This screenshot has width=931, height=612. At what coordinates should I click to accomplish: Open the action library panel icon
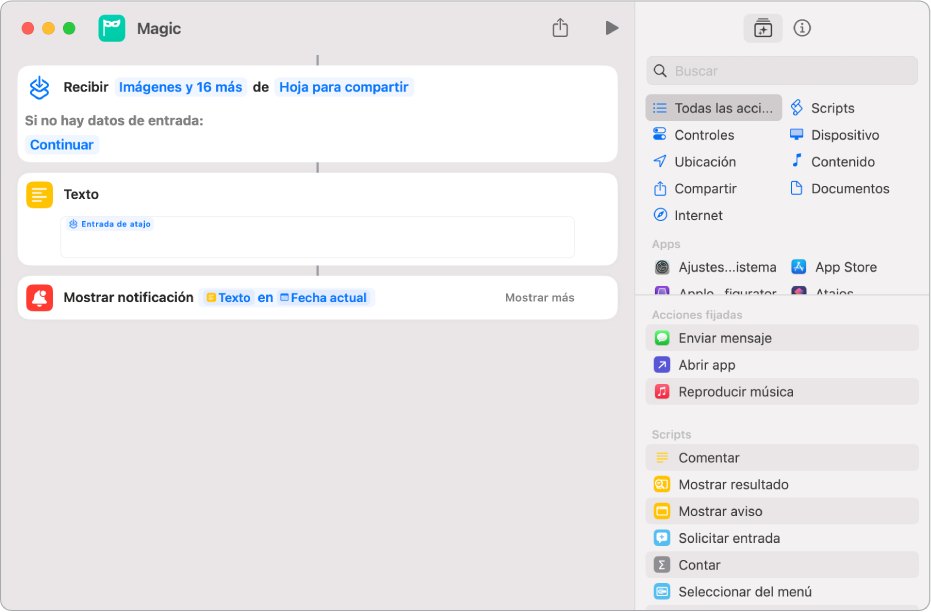pos(762,28)
